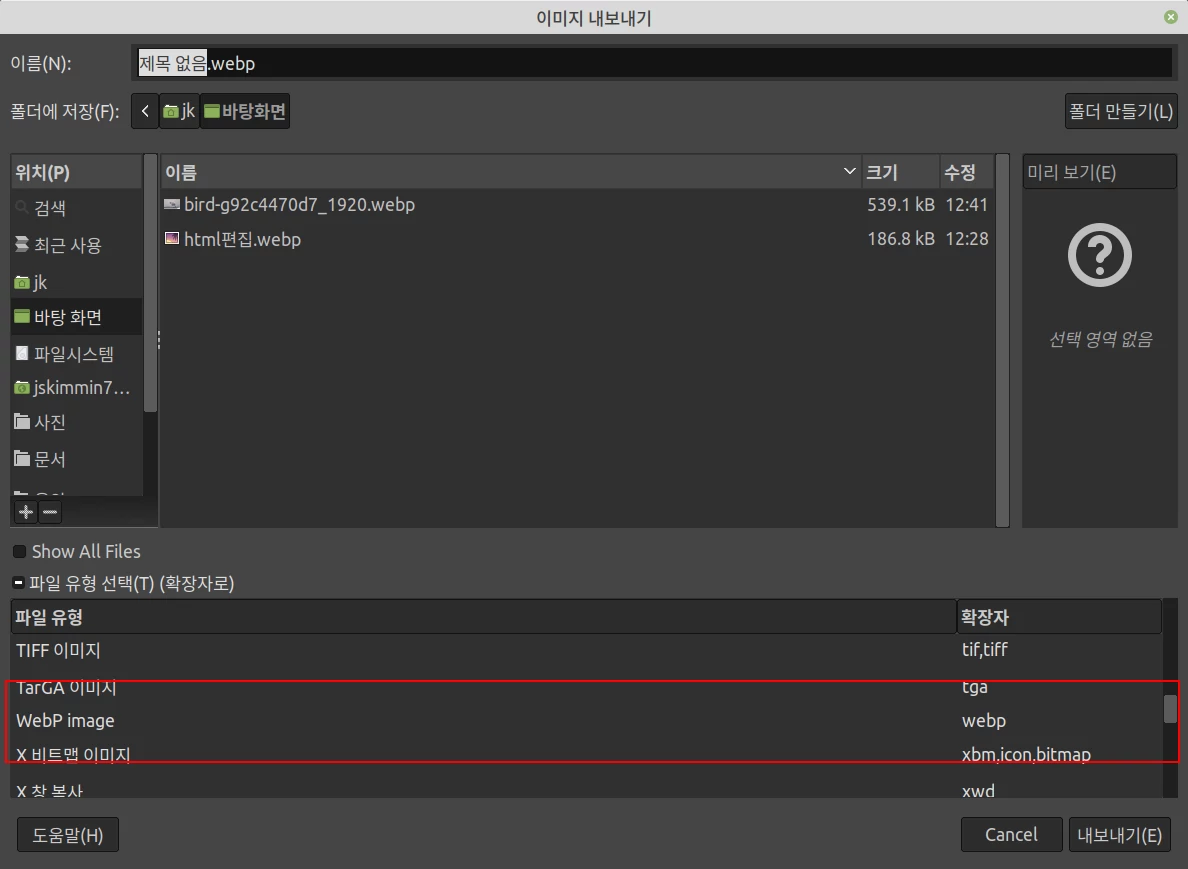Viewport: 1188px width, 869px height.
Task: Open the jk home folder in sidebar
Action: click(x=35, y=282)
